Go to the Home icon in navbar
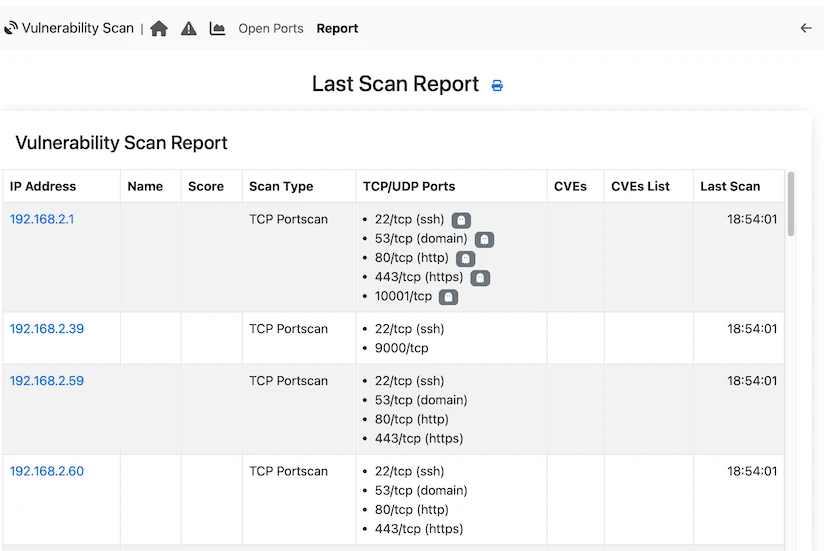 pyautogui.click(x=159, y=29)
